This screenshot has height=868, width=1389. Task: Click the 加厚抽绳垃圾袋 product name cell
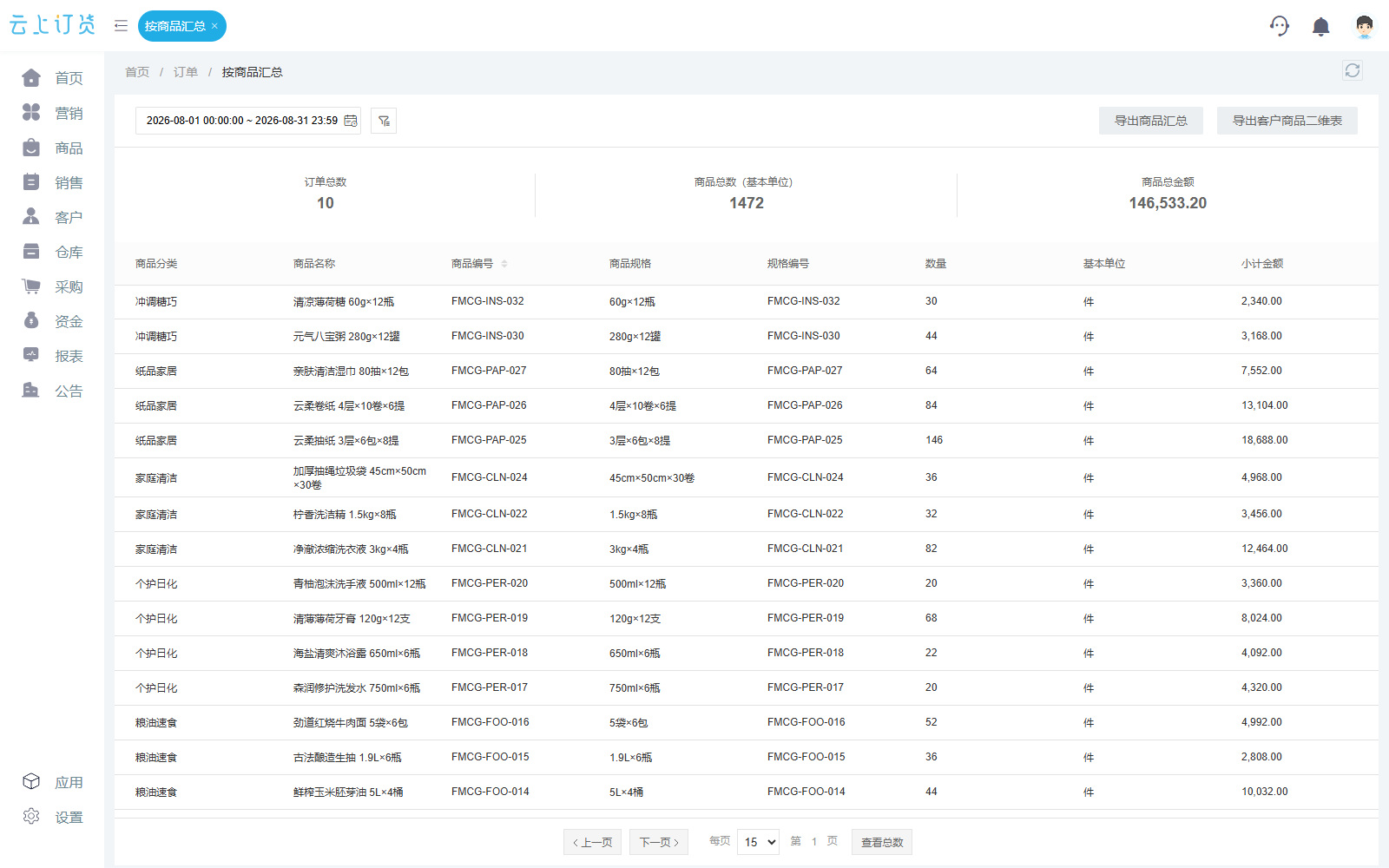tap(359, 478)
